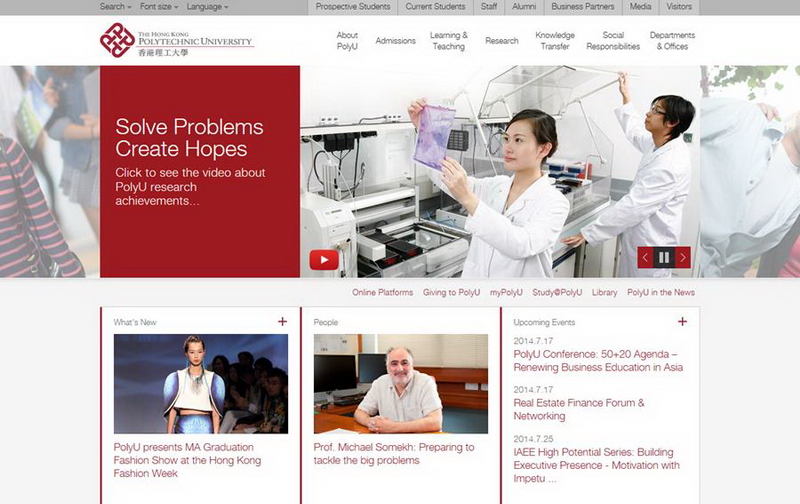Open the MA Graduation Fashion Show article link

click(187, 460)
